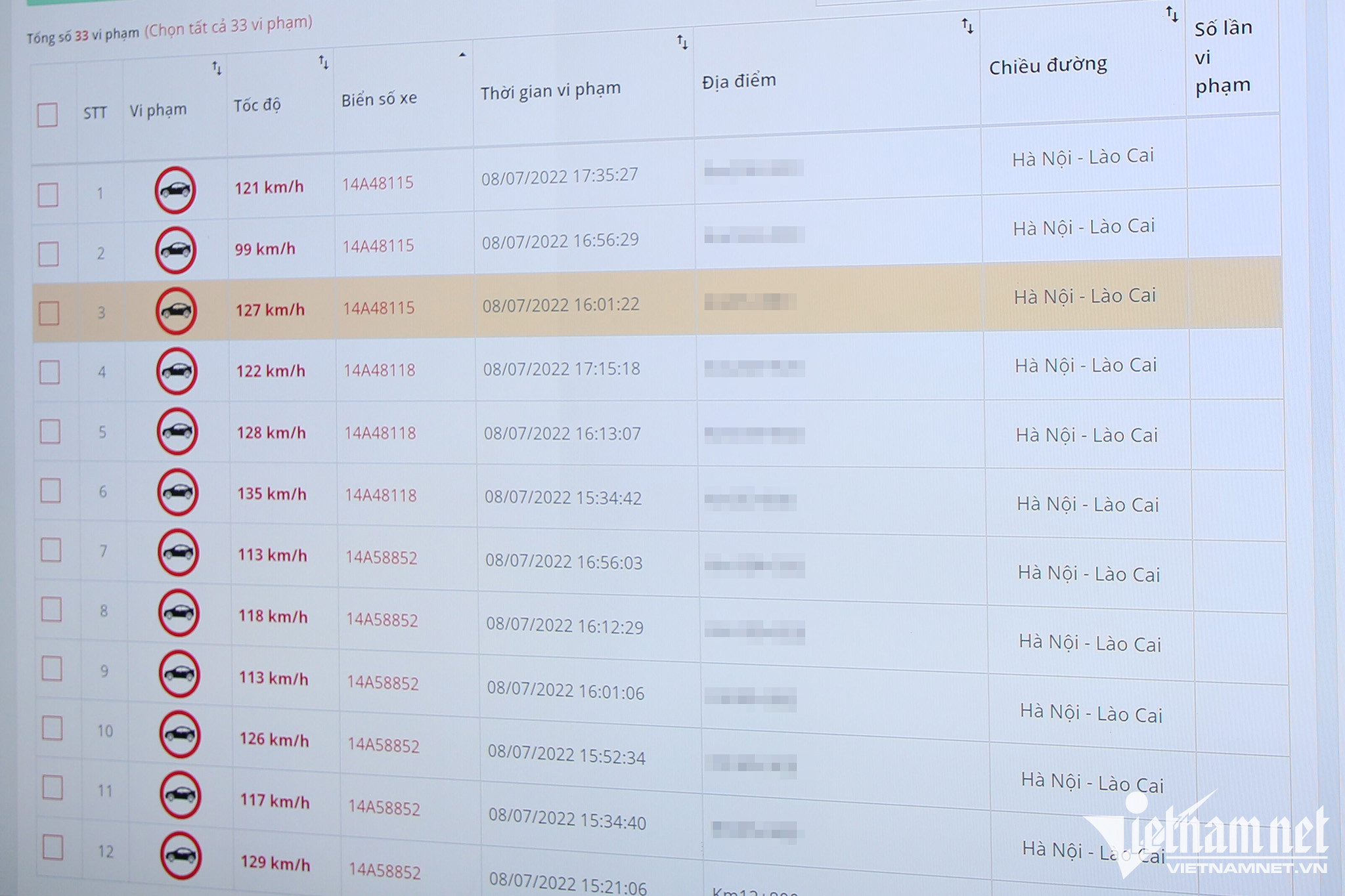Click the speeding violation icon in row 1
Image resolution: width=1345 pixels, height=896 pixels.
click(x=175, y=190)
